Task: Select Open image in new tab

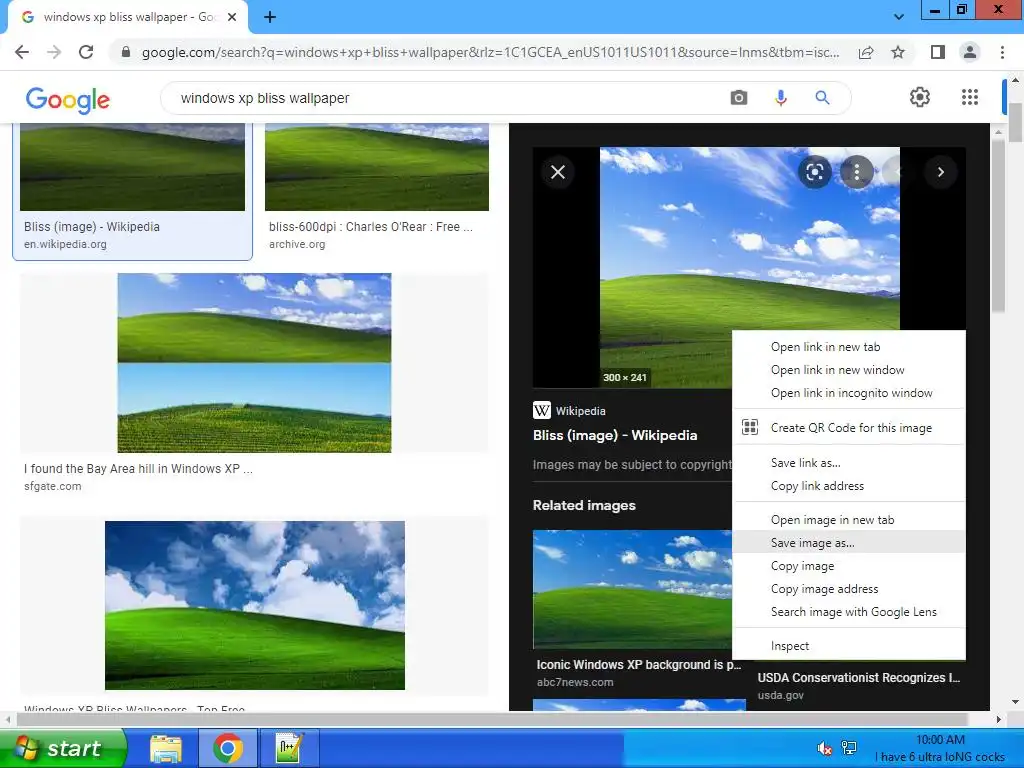Action: pyautogui.click(x=848, y=520)
